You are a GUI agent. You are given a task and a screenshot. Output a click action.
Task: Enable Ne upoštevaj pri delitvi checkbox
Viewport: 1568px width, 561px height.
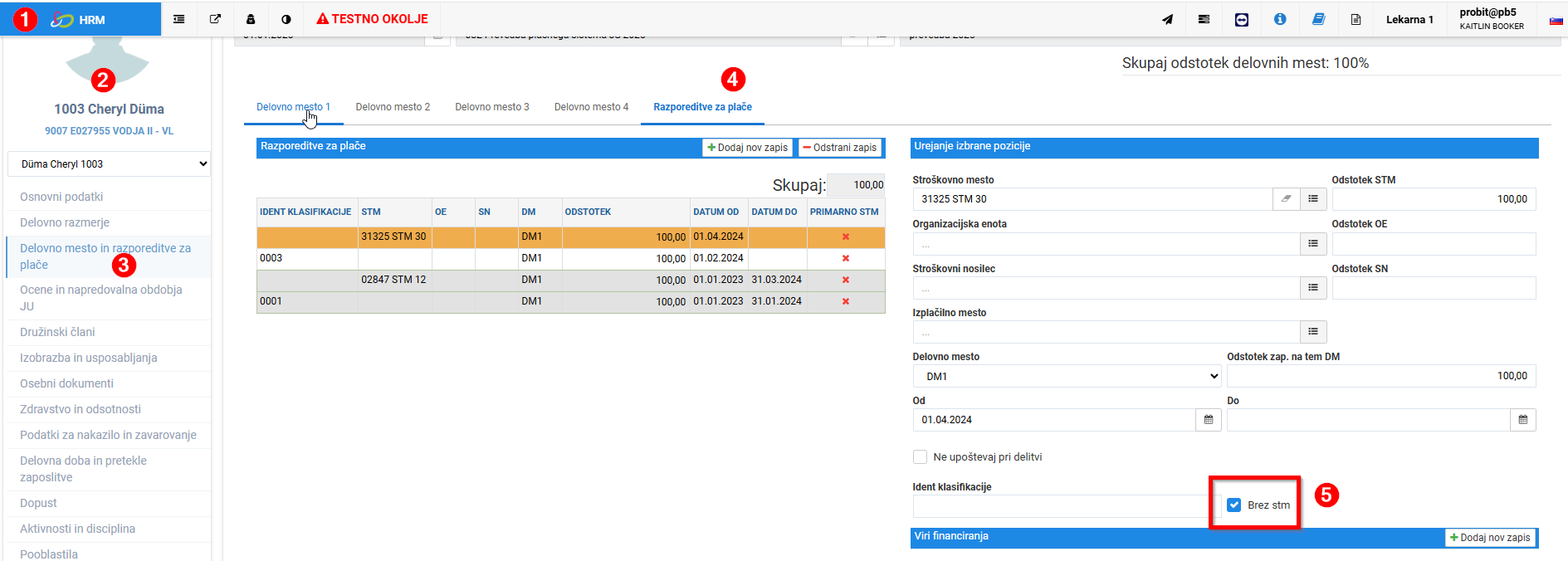[920, 457]
